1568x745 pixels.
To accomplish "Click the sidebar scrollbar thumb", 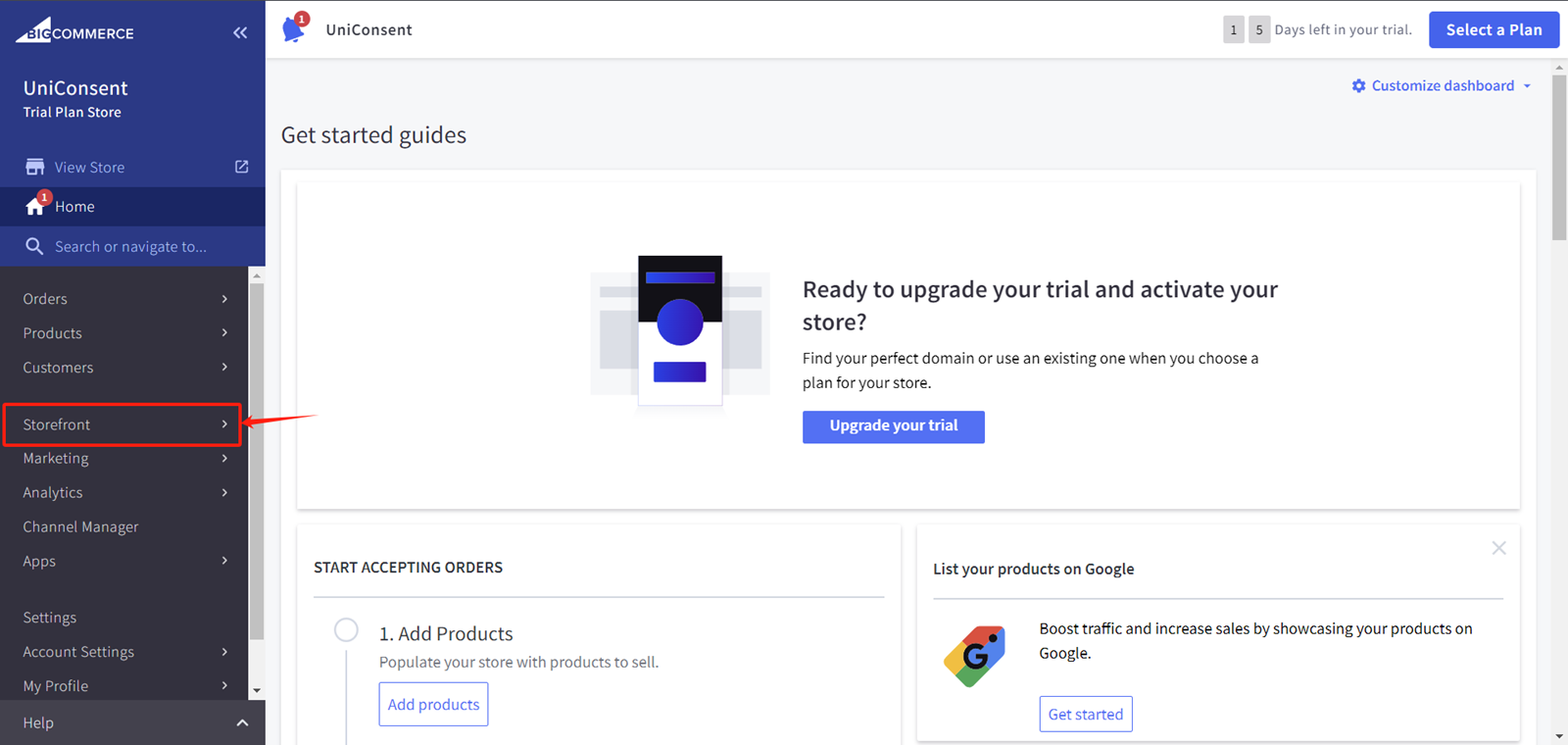I will tap(257, 461).
